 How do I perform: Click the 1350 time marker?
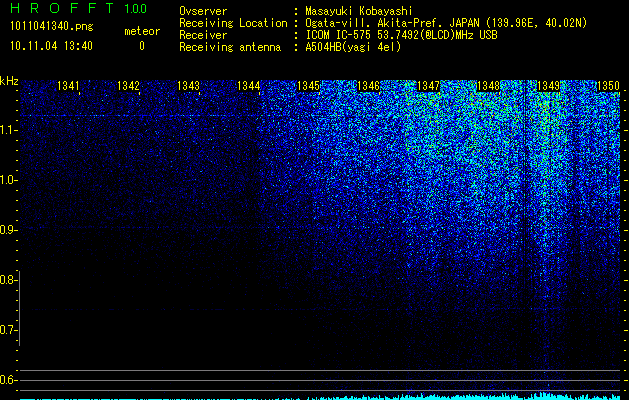(609, 86)
